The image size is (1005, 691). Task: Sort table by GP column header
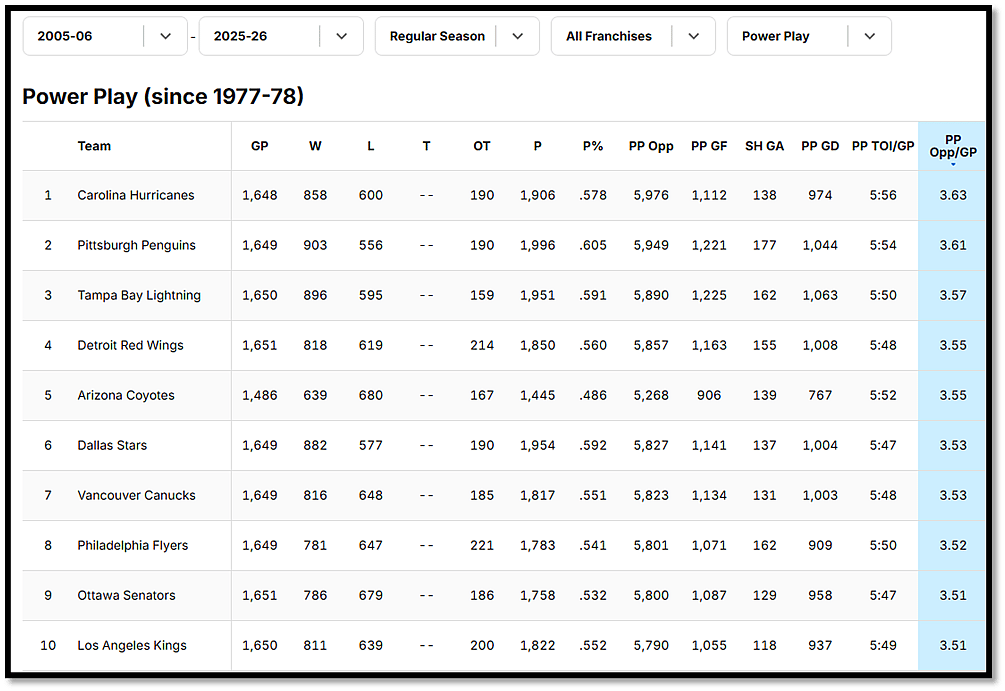click(260, 146)
